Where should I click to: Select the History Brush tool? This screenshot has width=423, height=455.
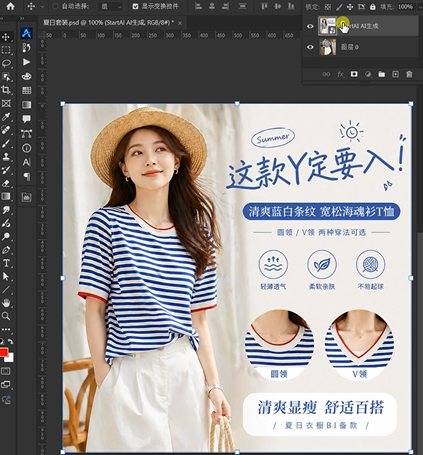[x=6, y=170]
